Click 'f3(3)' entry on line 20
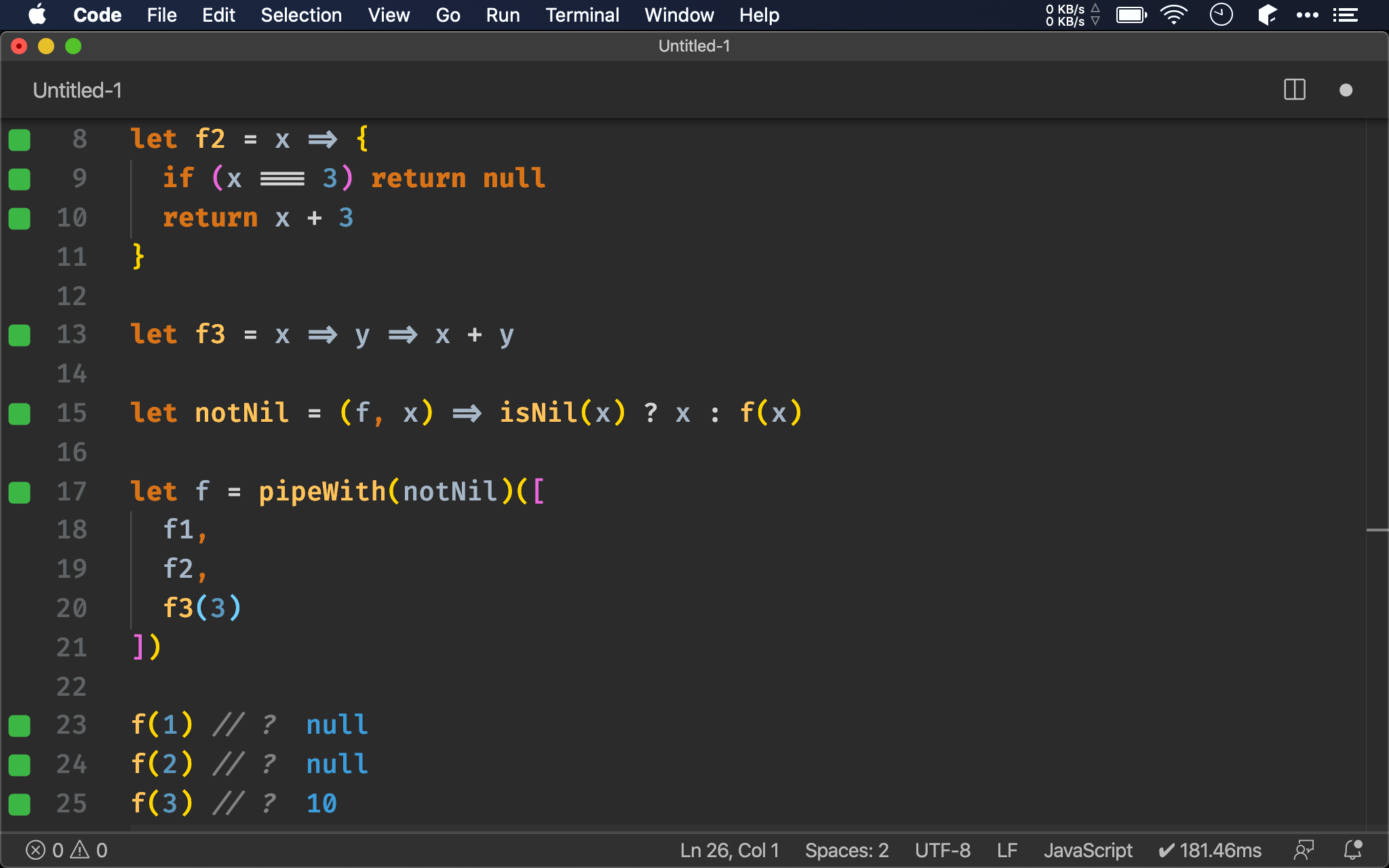The height and width of the screenshot is (868, 1389). pyautogui.click(x=202, y=608)
